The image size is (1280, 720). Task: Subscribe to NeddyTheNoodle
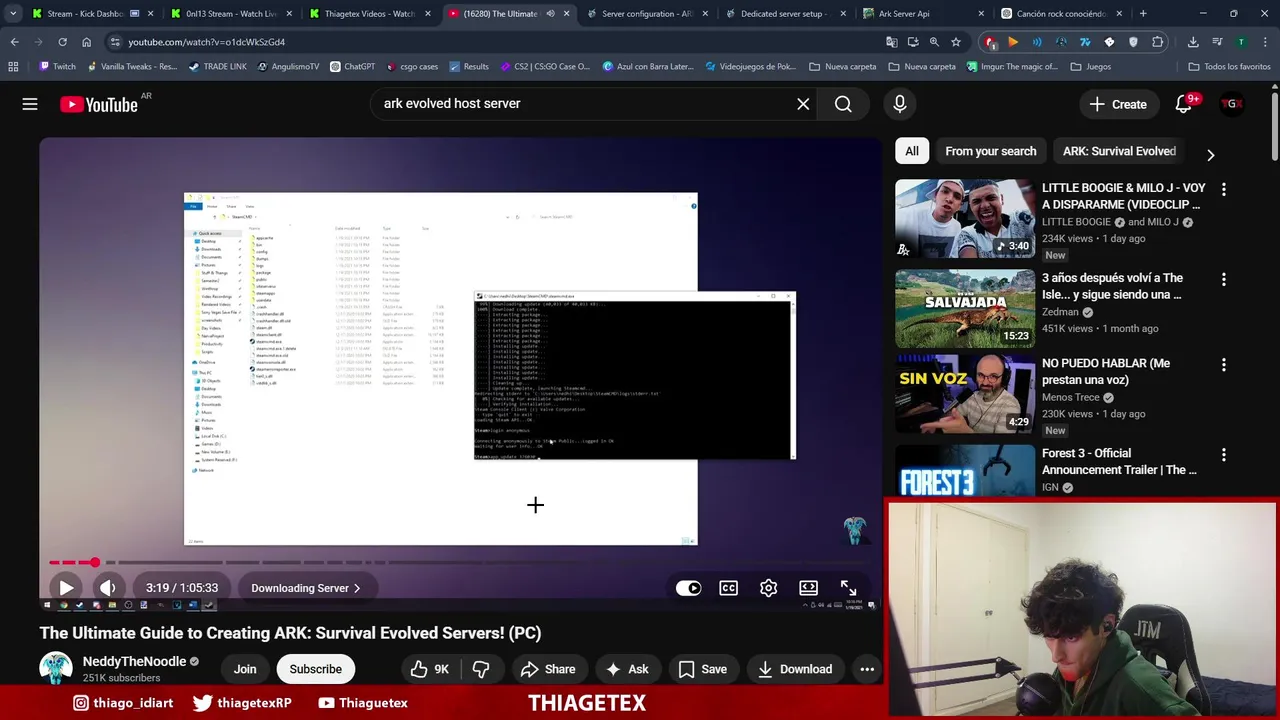point(315,669)
